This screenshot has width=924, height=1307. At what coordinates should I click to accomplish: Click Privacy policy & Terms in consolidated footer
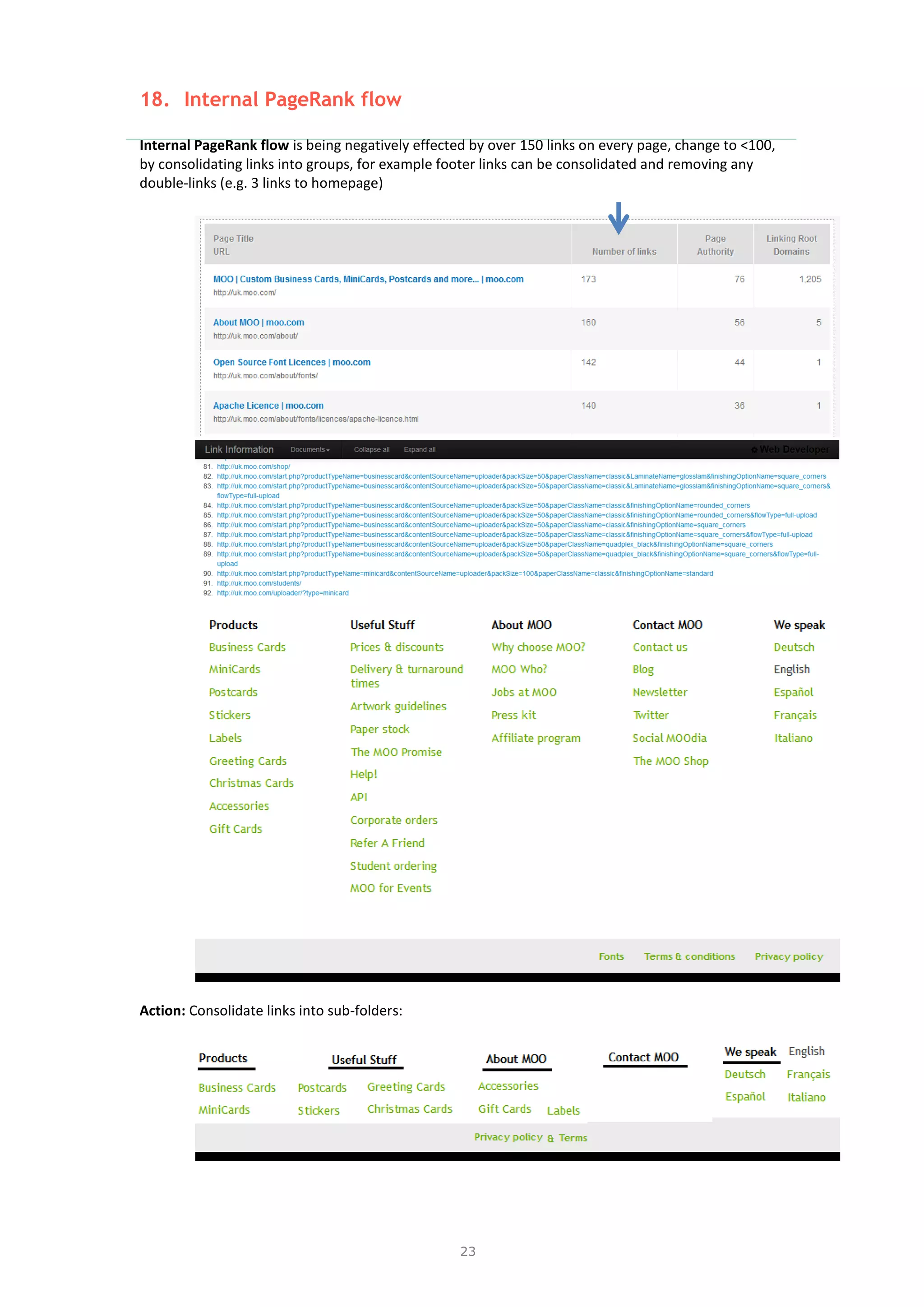[531, 1137]
